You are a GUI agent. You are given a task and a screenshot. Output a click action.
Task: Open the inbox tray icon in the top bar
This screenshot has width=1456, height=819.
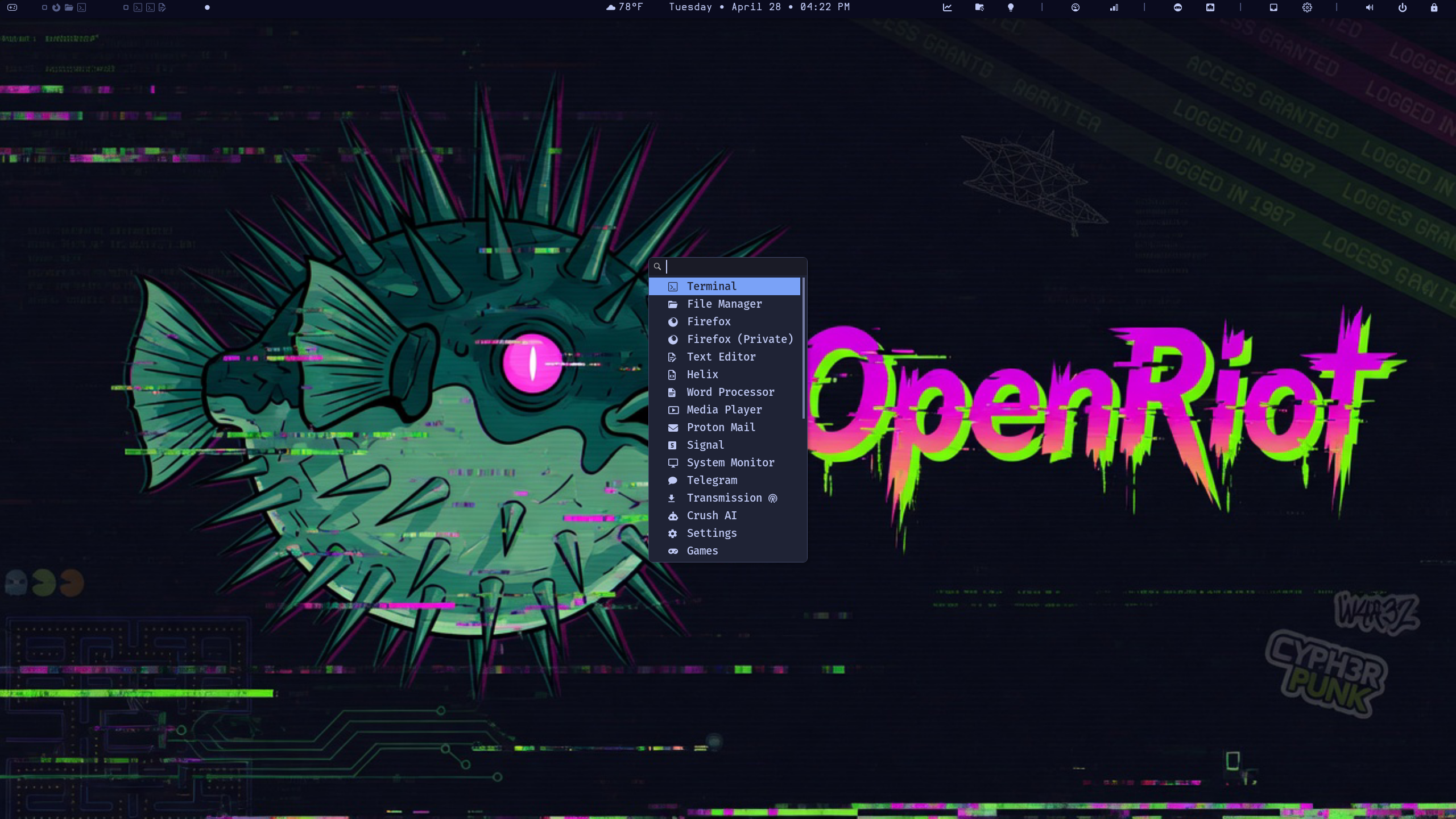point(1273,7)
